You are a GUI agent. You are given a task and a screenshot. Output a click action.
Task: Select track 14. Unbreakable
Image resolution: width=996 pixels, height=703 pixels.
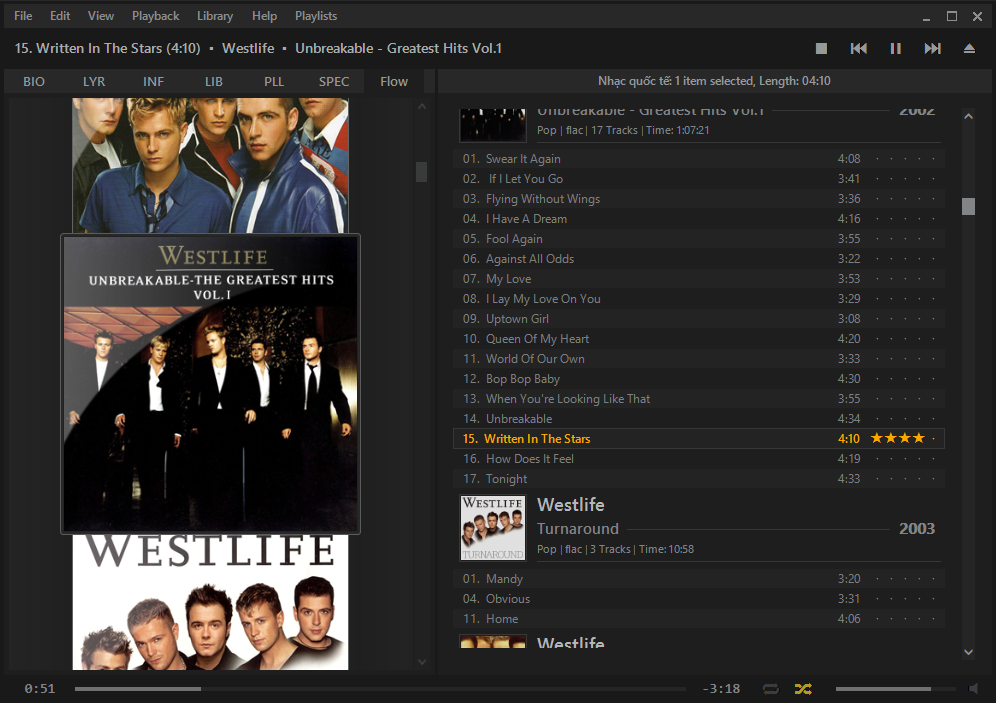[699, 418]
